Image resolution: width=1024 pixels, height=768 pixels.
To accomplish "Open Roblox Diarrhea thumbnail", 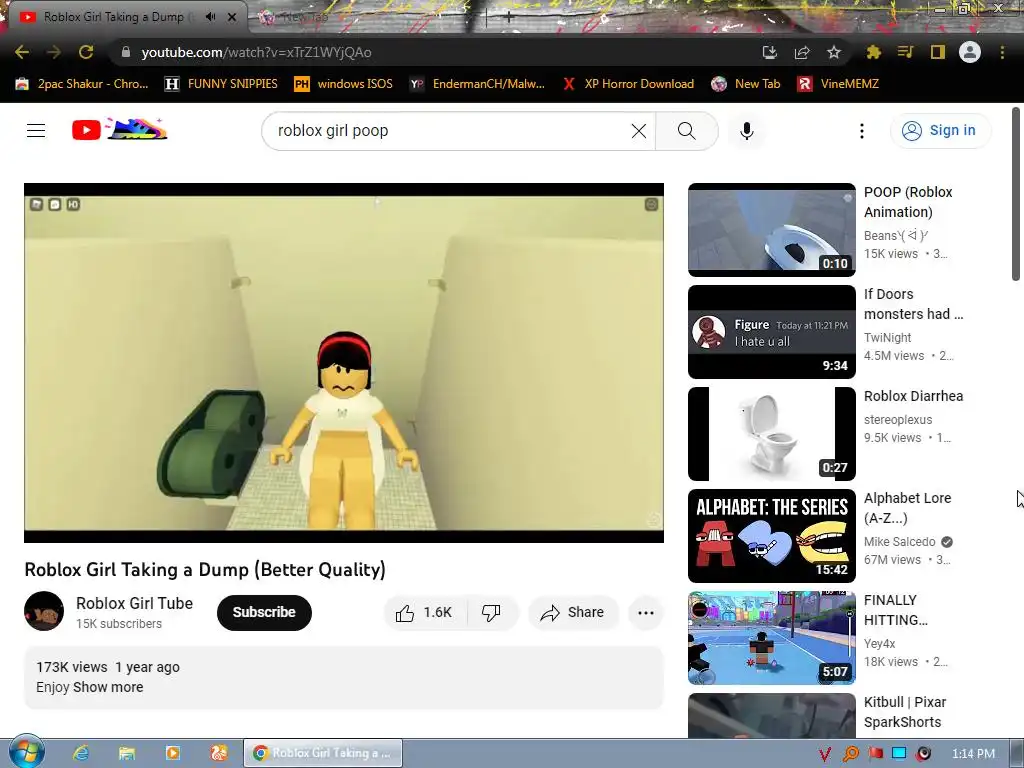I will point(771,434).
